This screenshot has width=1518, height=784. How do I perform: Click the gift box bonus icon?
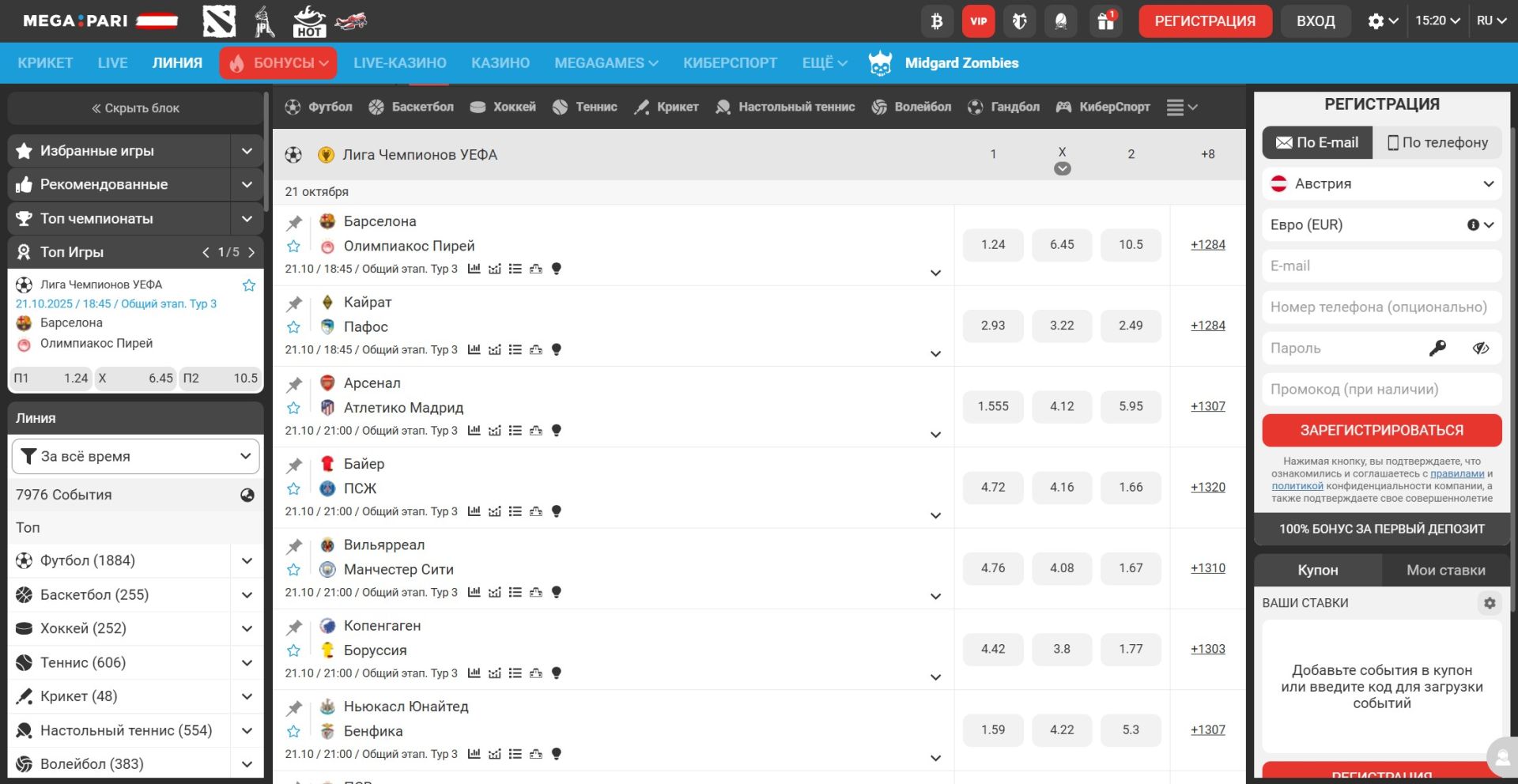(x=1105, y=21)
